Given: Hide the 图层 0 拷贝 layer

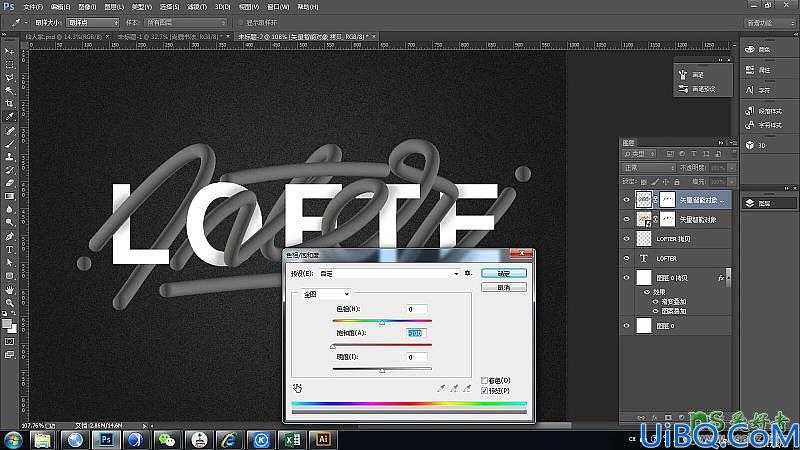Looking at the screenshot, I should 627,278.
